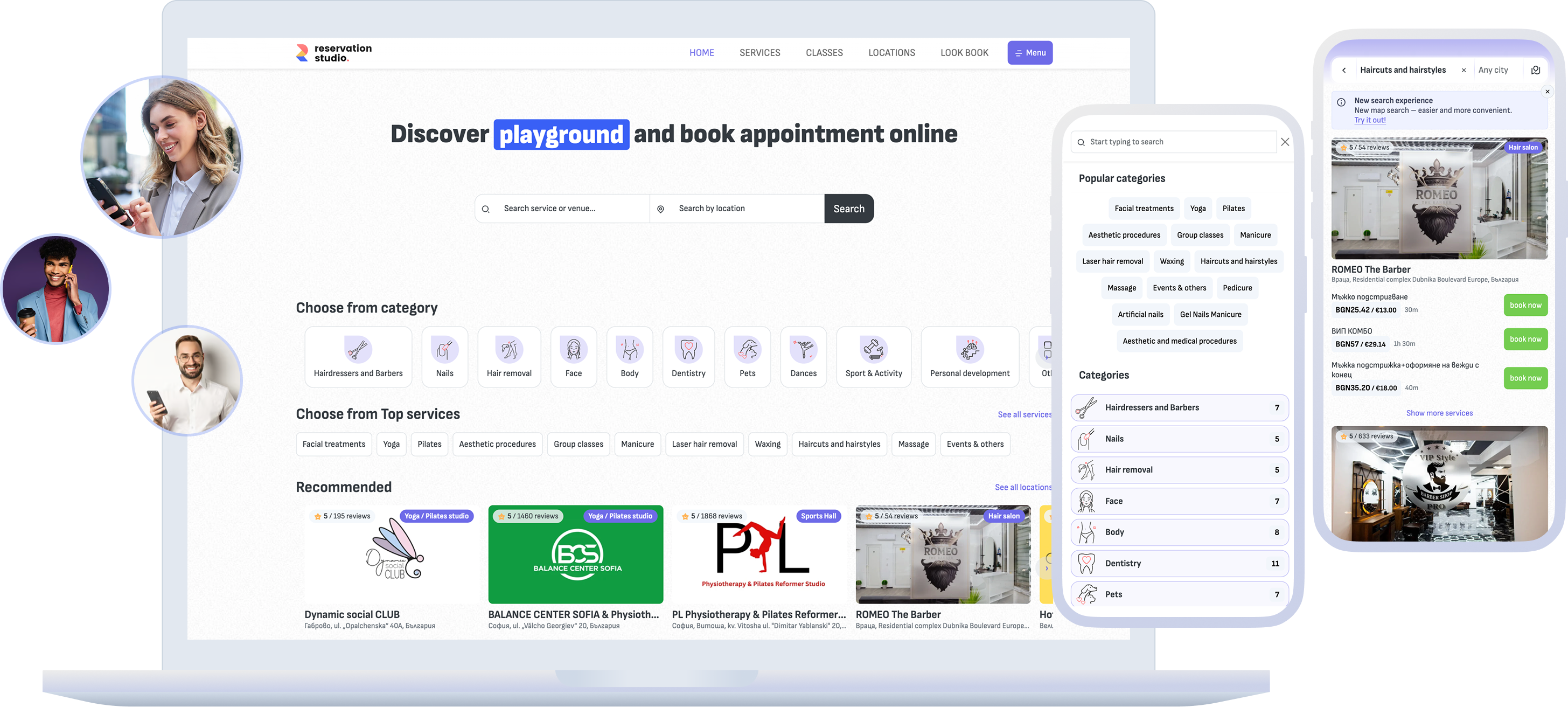Select the Gel Nails Manicure chip

pos(1210,315)
